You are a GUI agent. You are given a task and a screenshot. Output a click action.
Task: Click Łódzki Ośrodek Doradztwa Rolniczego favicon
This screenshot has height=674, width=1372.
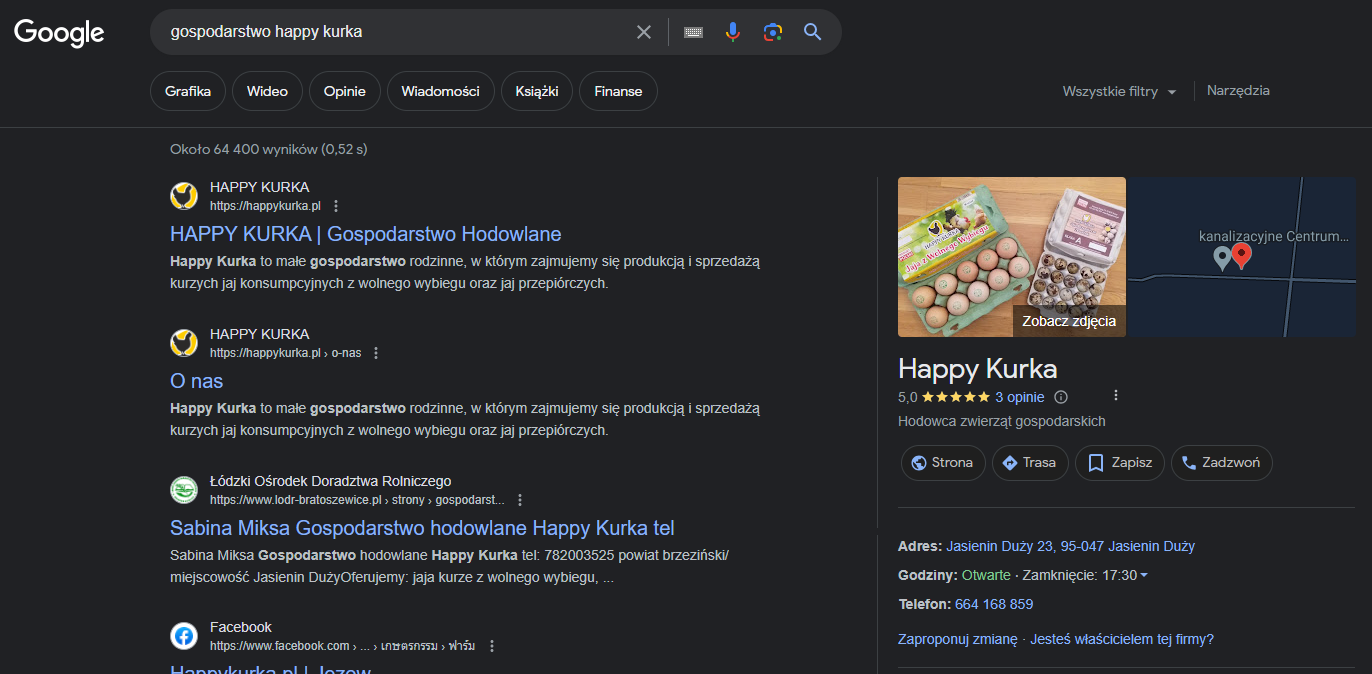point(184,490)
